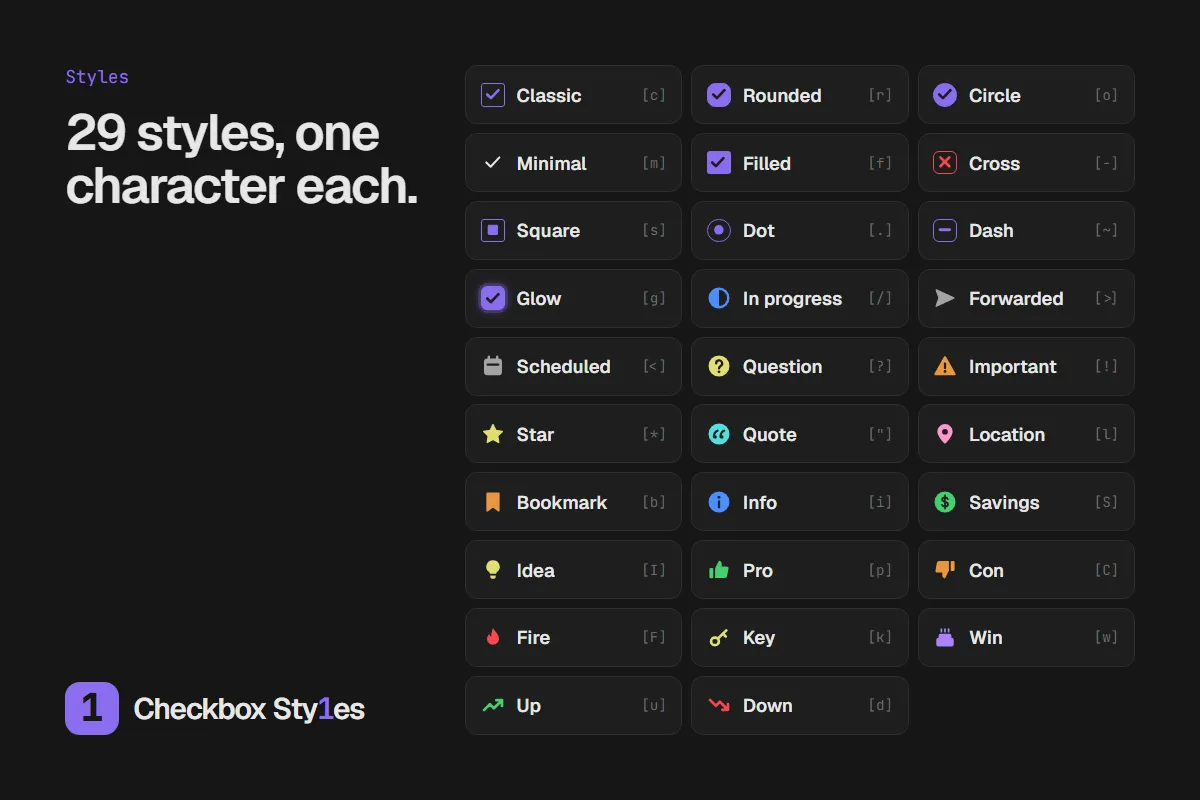Click the In progress label text
This screenshot has height=800, width=1200.
(792, 299)
